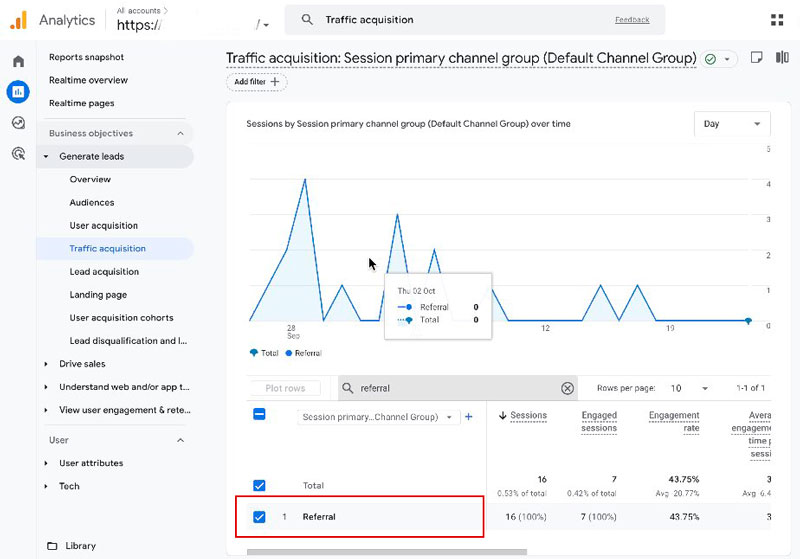Open the Rows per page dropdown
This screenshot has width=800, height=559.
click(x=689, y=389)
